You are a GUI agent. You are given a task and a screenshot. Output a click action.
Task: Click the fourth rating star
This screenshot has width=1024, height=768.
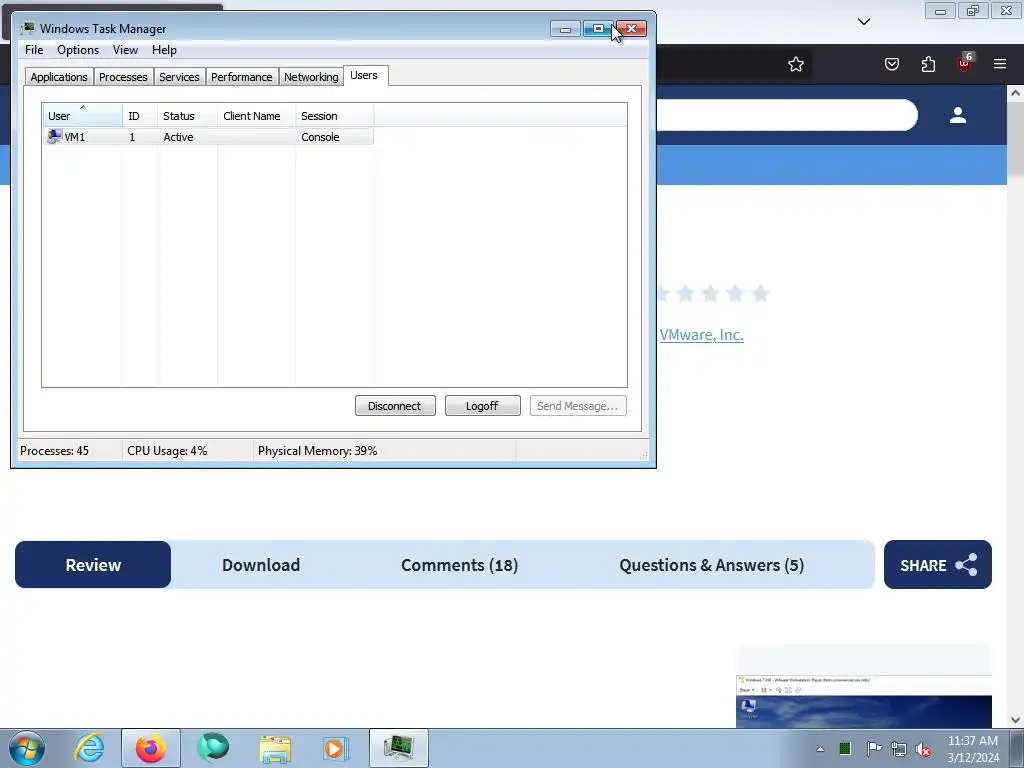(x=735, y=293)
